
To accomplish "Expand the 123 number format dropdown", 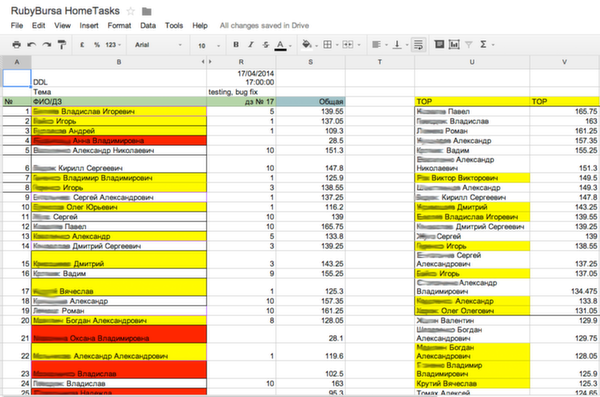I will coord(113,45).
